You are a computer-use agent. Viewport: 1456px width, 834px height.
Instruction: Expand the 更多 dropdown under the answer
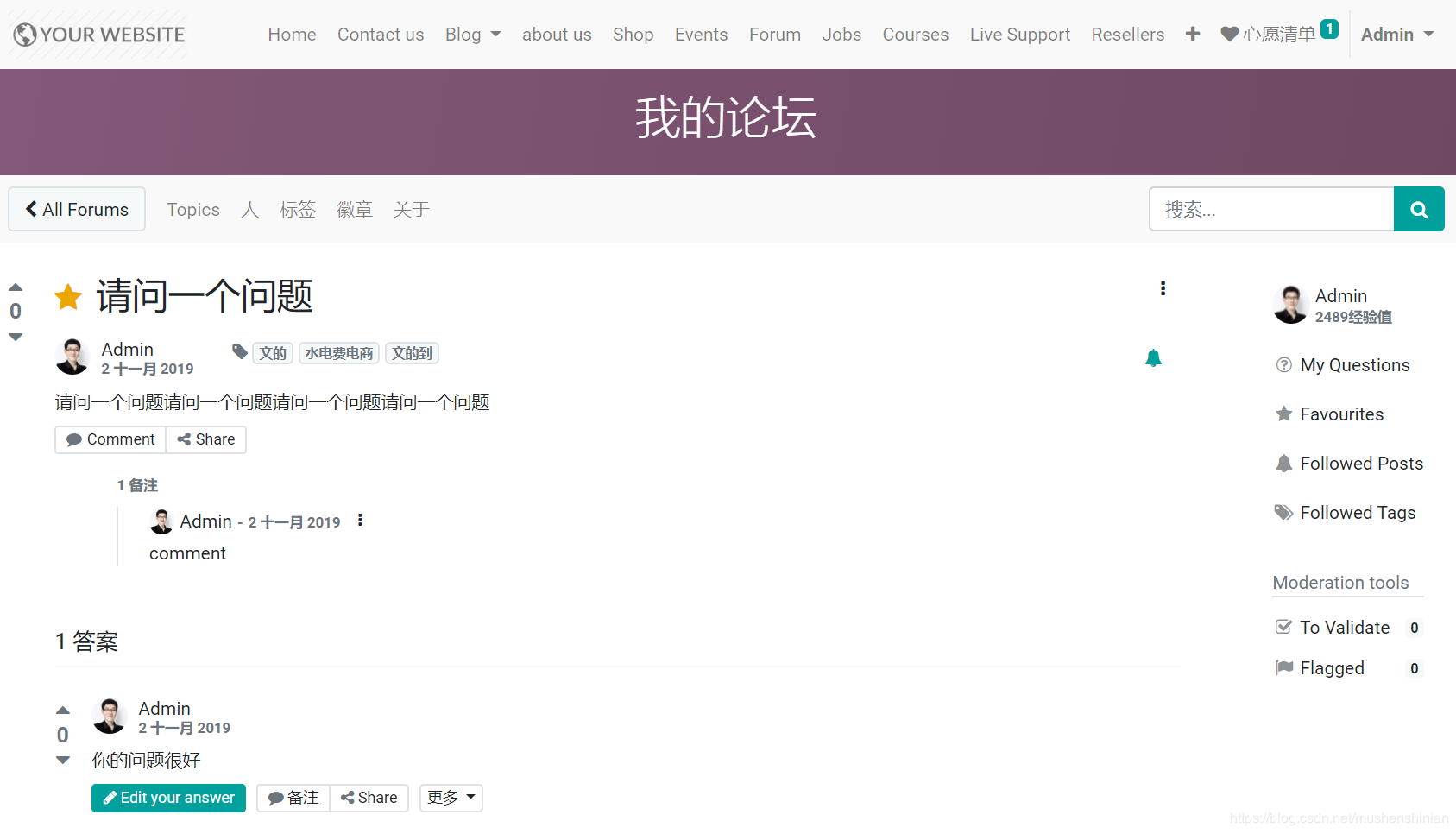point(451,798)
